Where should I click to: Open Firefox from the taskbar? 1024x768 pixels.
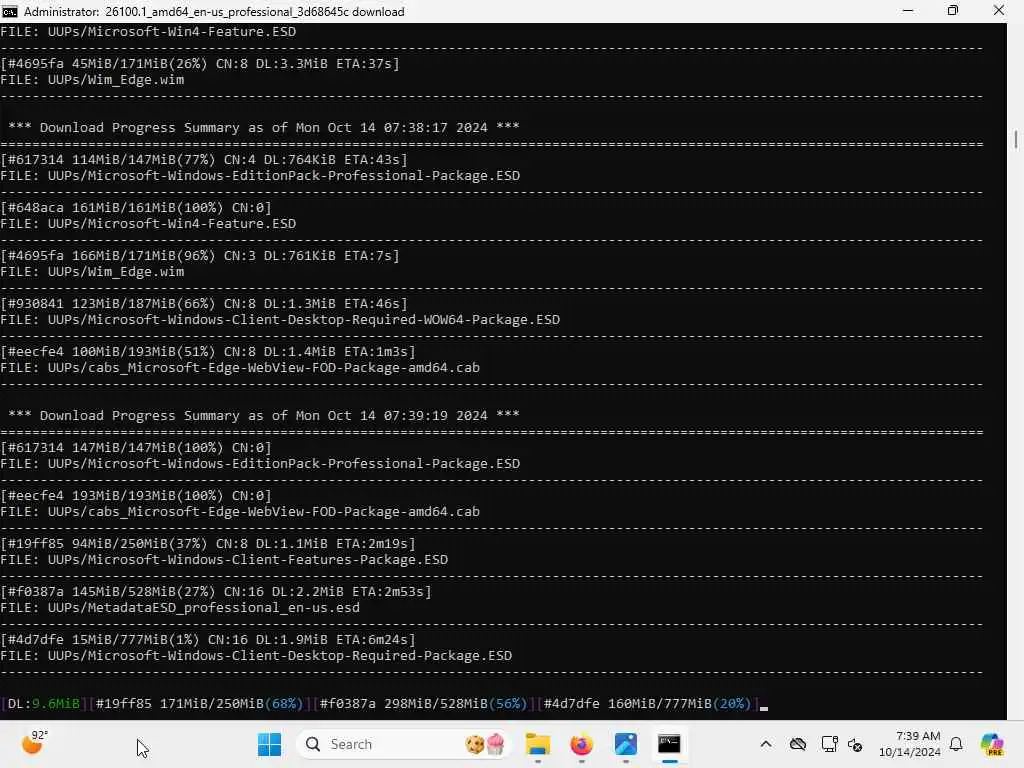click(581, 744)
